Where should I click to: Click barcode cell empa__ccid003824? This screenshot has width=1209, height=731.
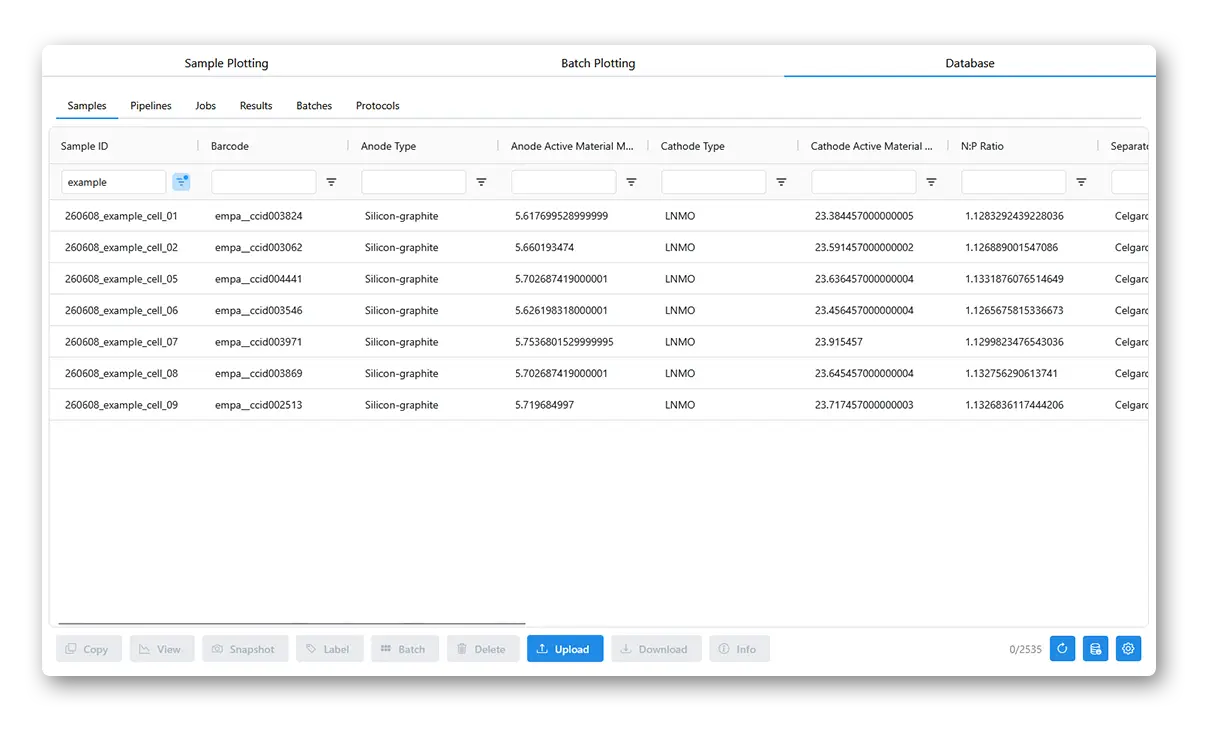(x=259, y=216)
